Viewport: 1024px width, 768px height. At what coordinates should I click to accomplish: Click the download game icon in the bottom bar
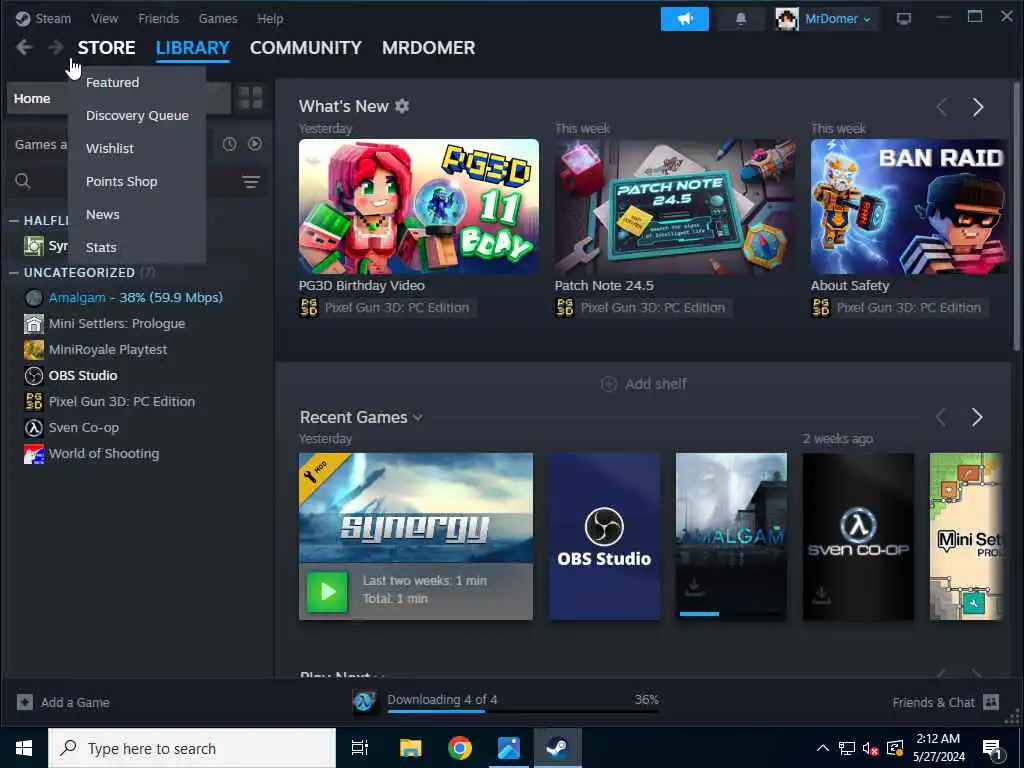coord(364,703)
